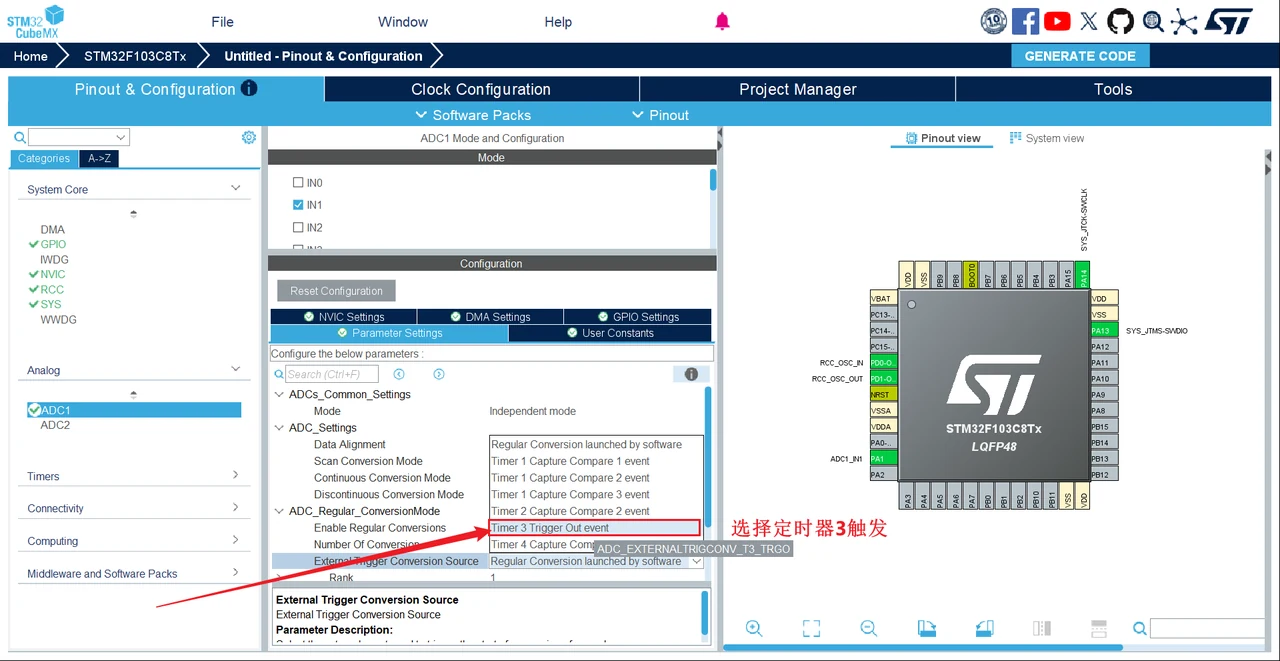This screenshot has width=1280, height=661.
Task: Check the IN2 channel checkbox
Action: click(x=298, y=227)
